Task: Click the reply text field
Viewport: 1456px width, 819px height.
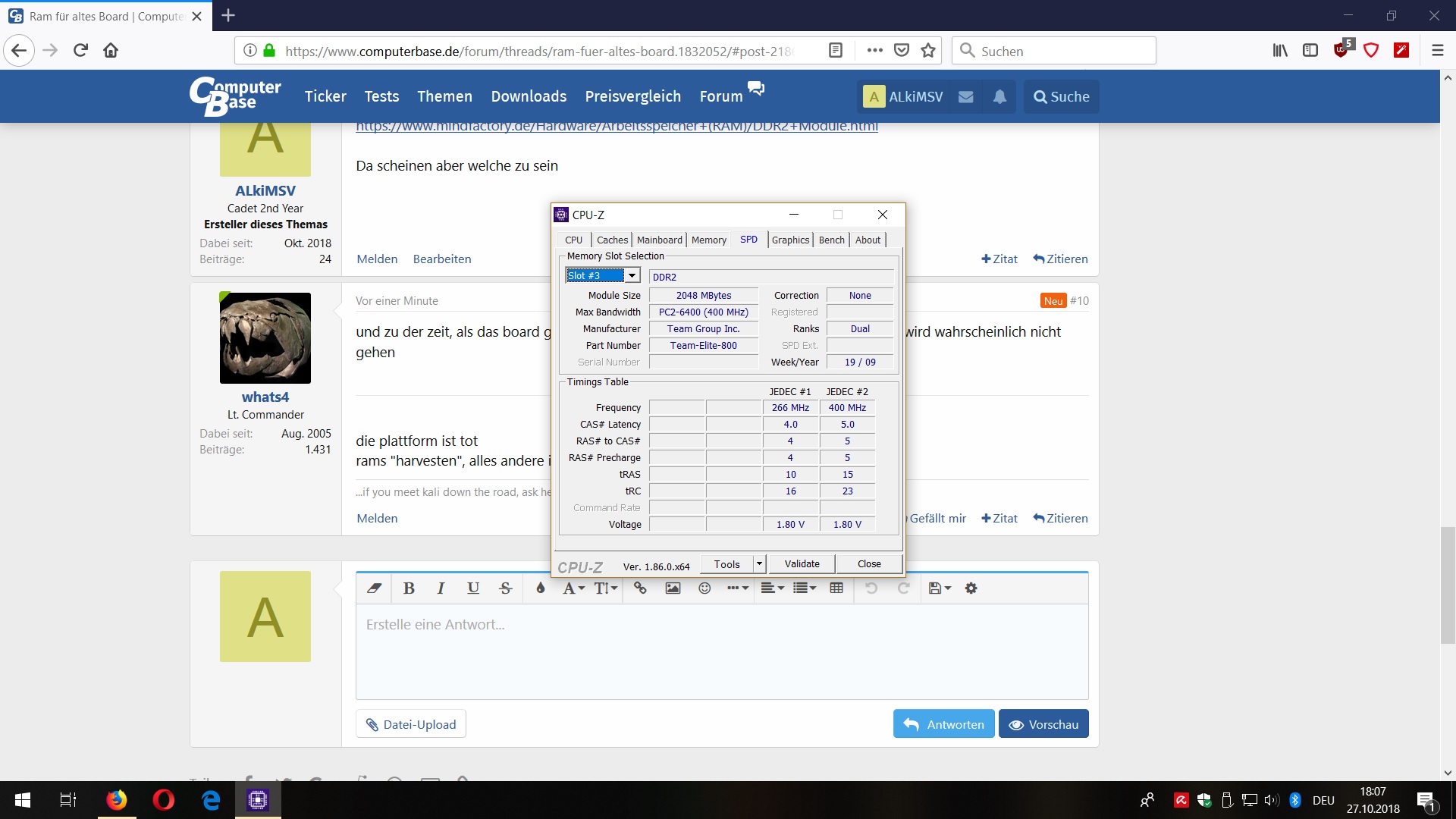Action: click(722, 651)
